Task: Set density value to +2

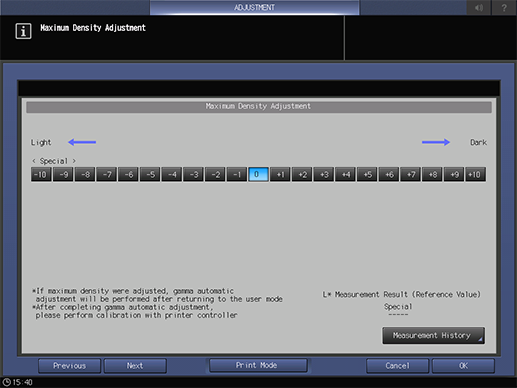Action: (x=302, y=174)
